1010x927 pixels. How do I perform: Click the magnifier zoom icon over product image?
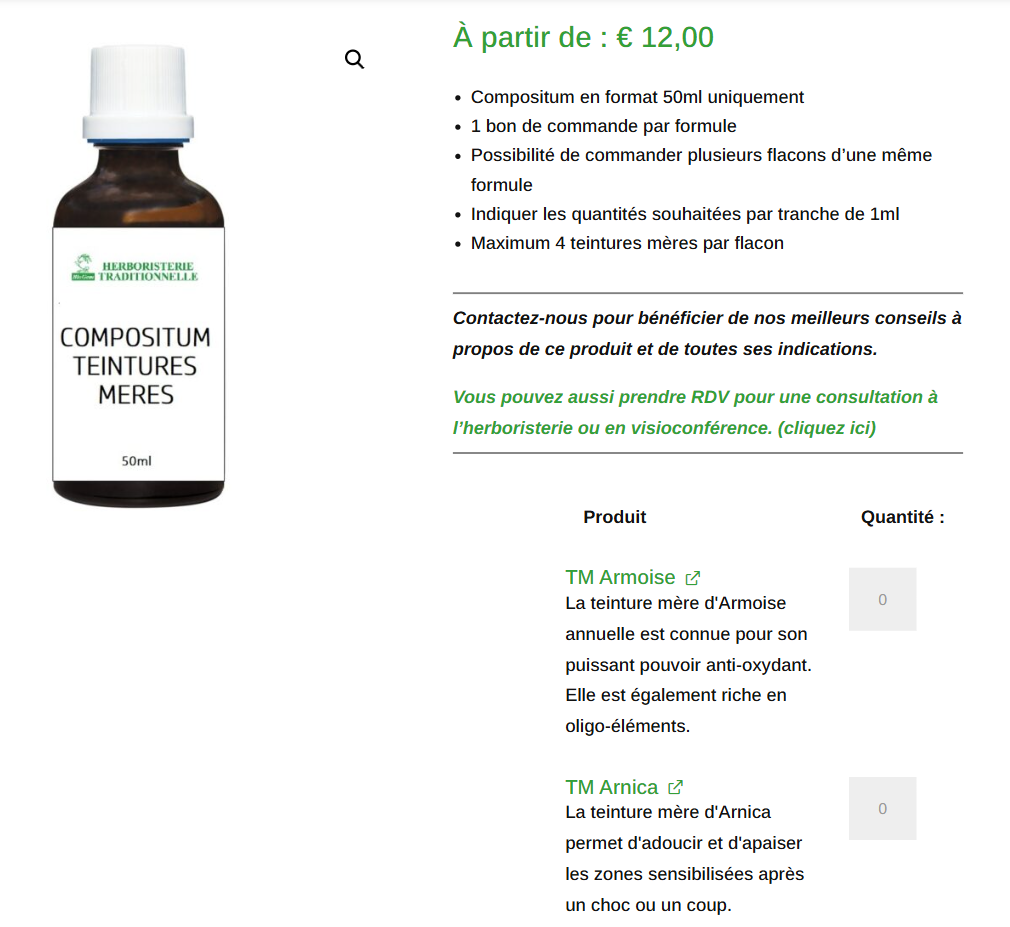click(354, 59)
